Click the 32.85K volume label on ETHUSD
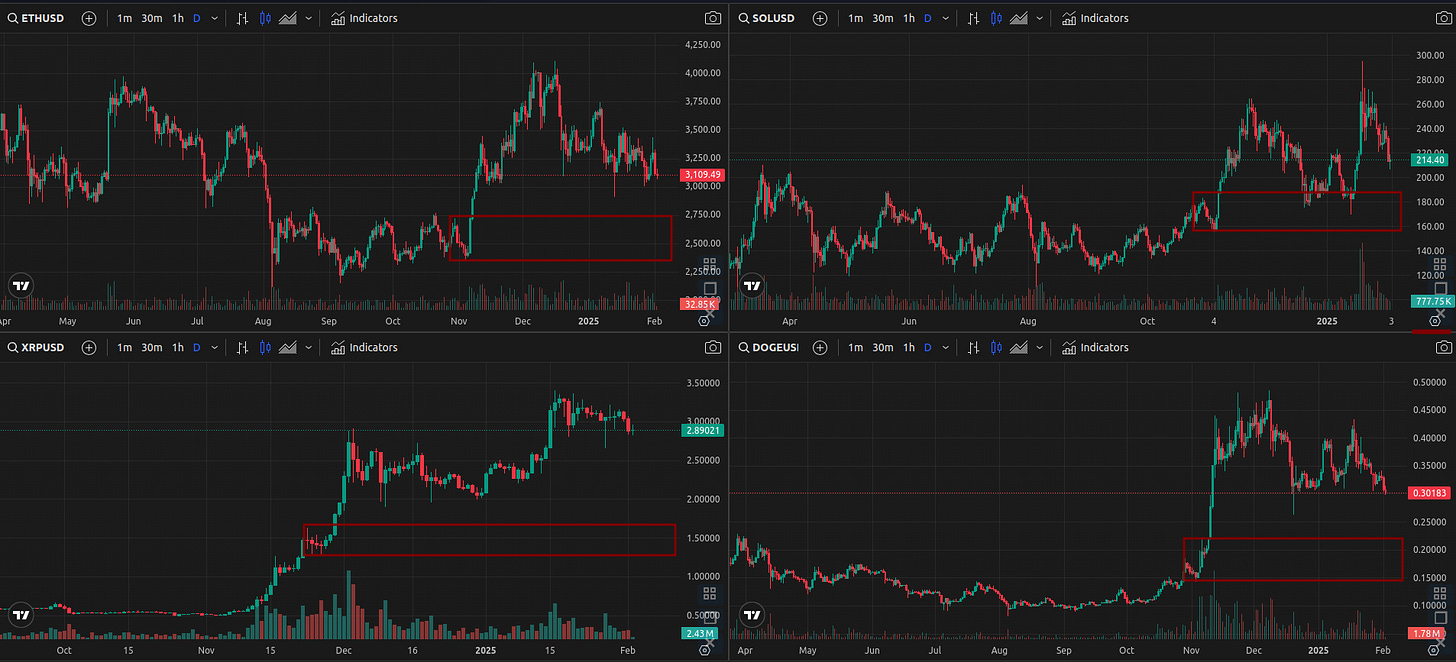 697,303
